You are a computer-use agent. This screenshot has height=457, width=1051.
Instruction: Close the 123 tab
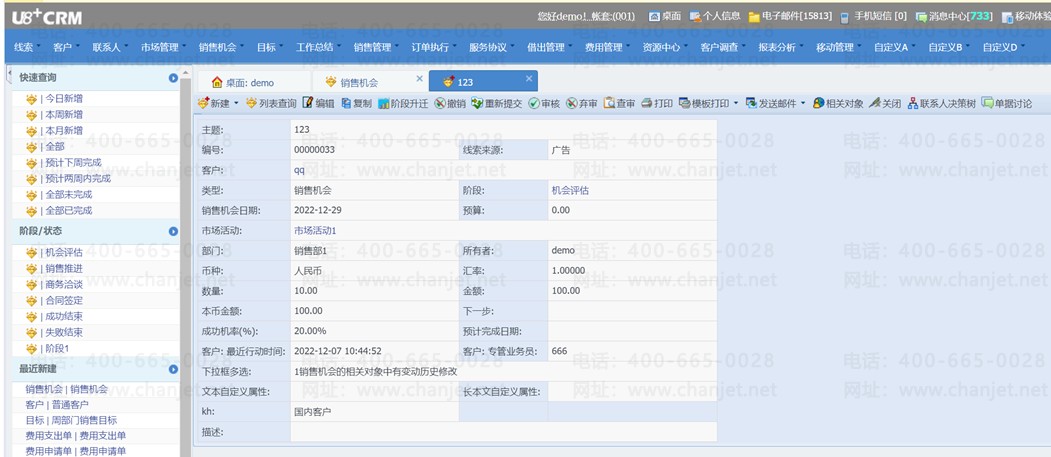pos(529,78)
